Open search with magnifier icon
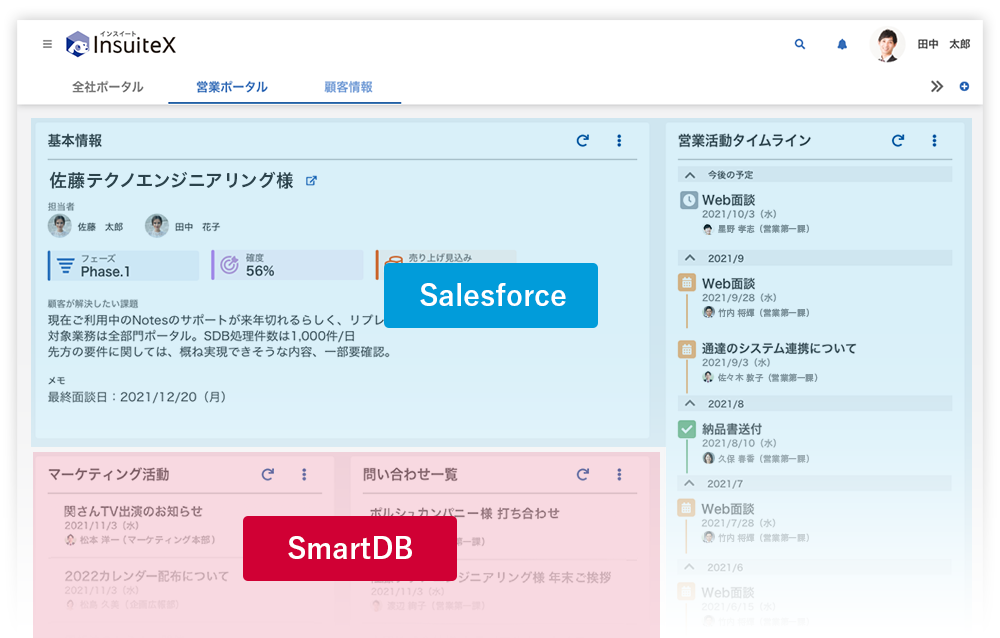The image size is (1000, 638). (x=800, y=44)
